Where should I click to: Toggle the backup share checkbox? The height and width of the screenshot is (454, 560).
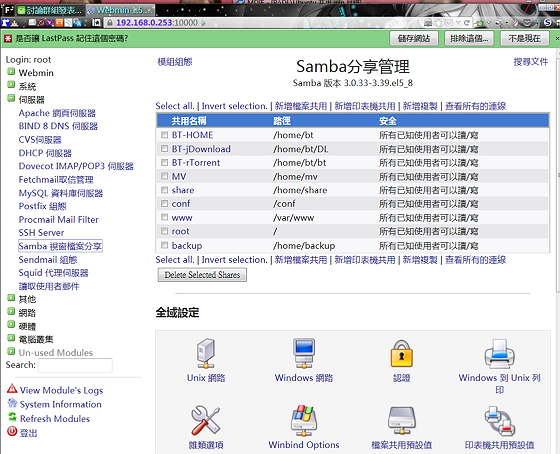click(164, 245)
